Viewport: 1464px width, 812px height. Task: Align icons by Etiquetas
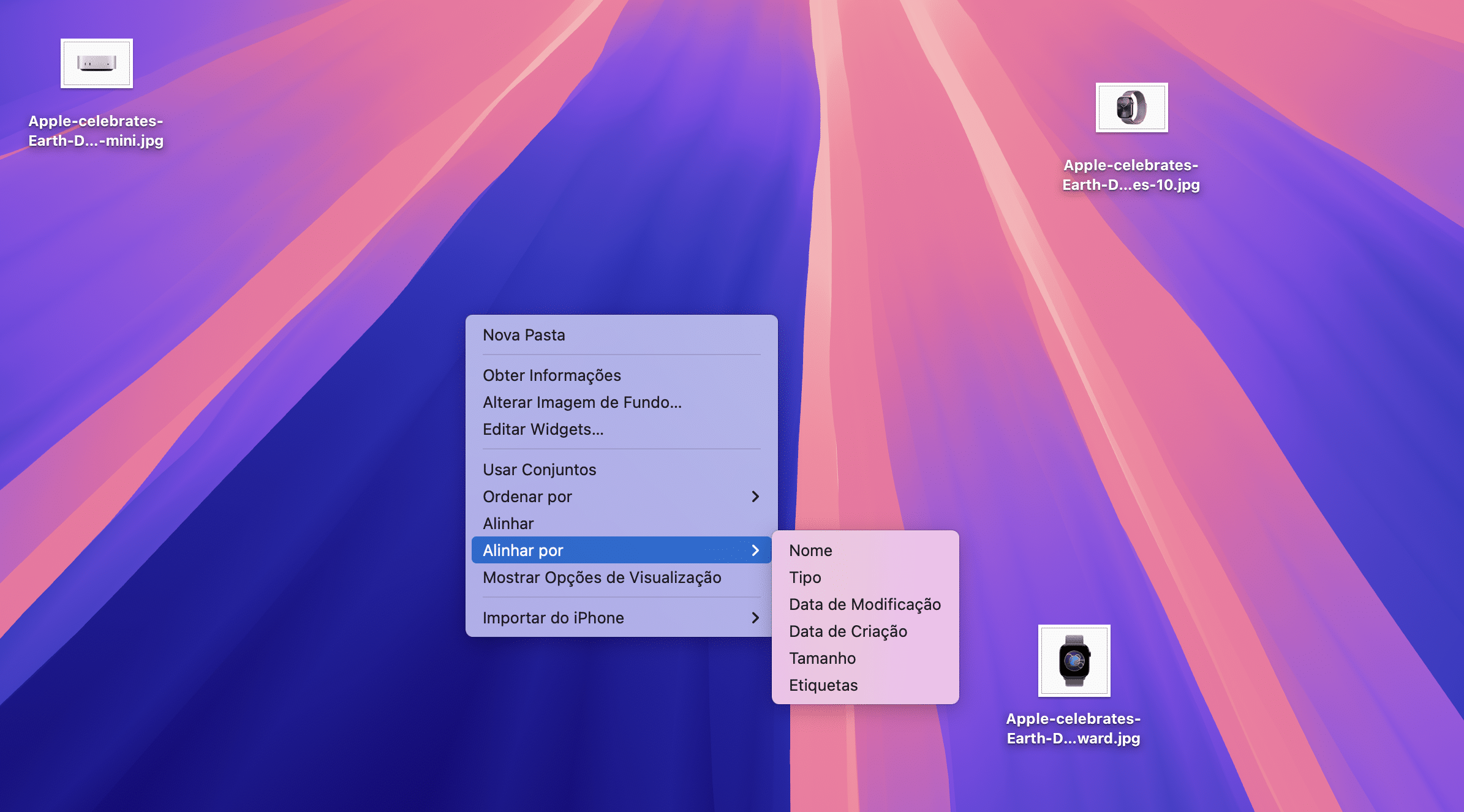pyautogui.click(x=865, y=685)
